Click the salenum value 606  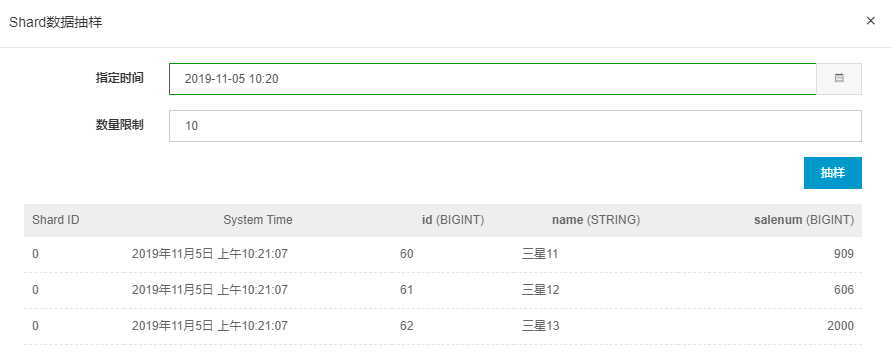point(845,290)
